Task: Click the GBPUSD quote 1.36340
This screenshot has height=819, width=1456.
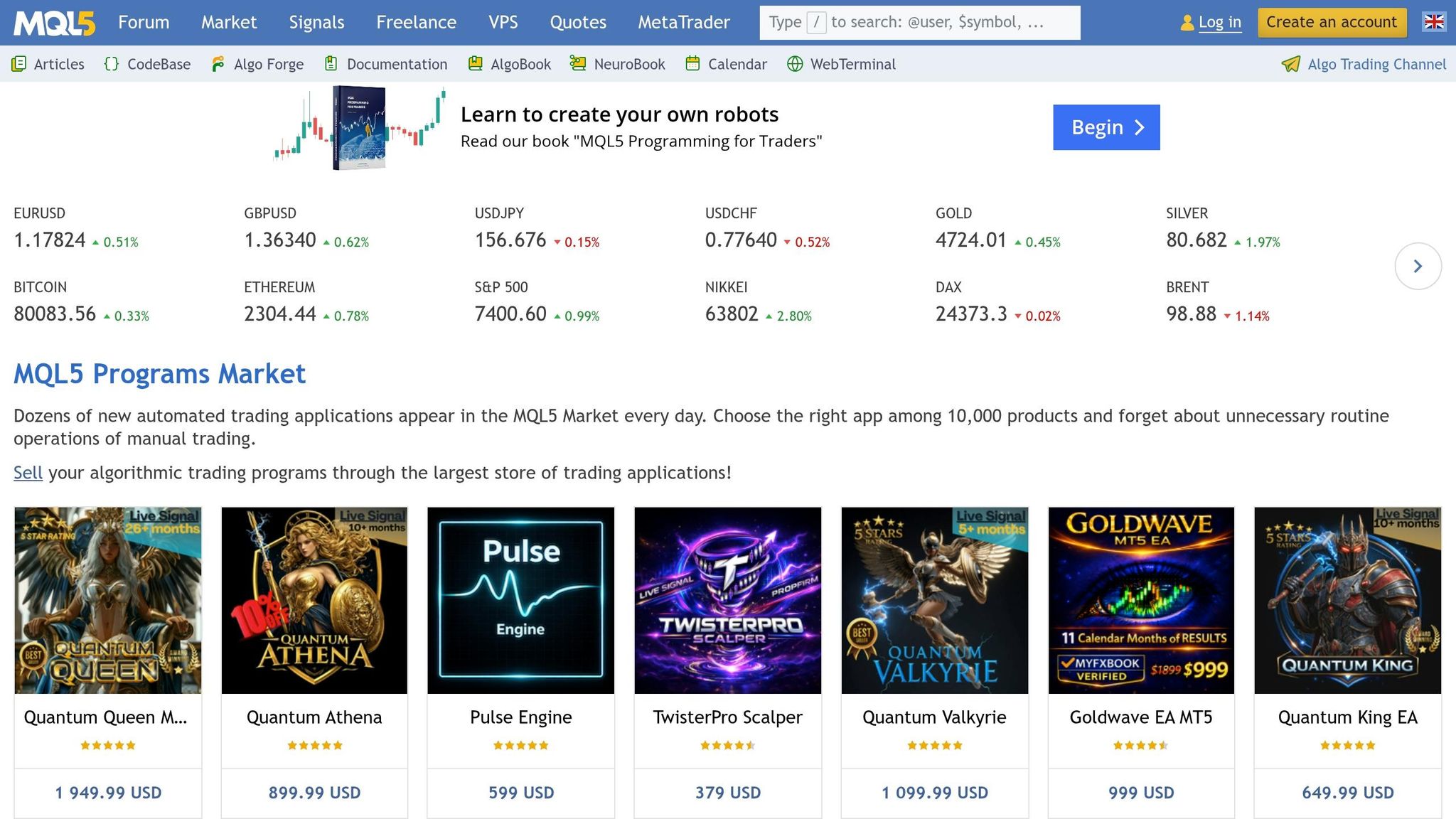Action: coord(280,240)
